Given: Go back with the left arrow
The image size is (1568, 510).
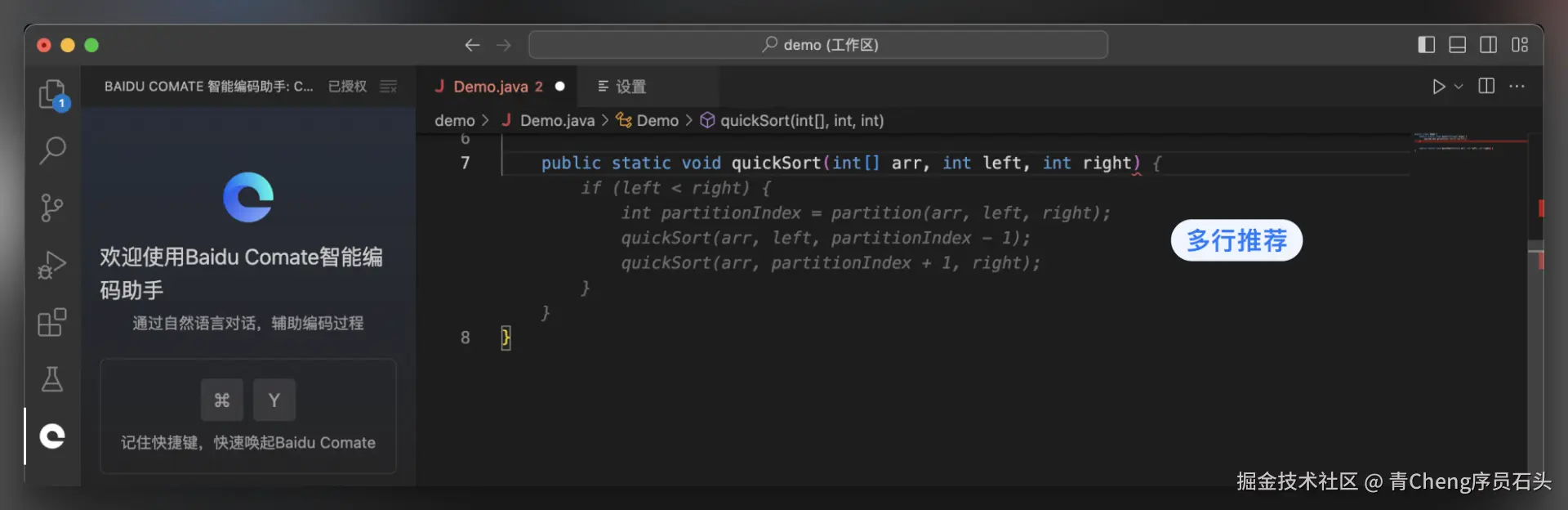Looking at the screenshot, I should pos(472,45).
